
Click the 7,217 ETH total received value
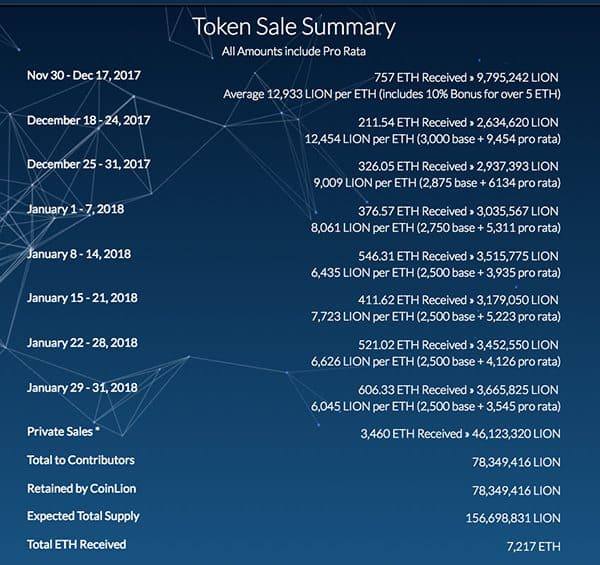(x=533, y=548)
